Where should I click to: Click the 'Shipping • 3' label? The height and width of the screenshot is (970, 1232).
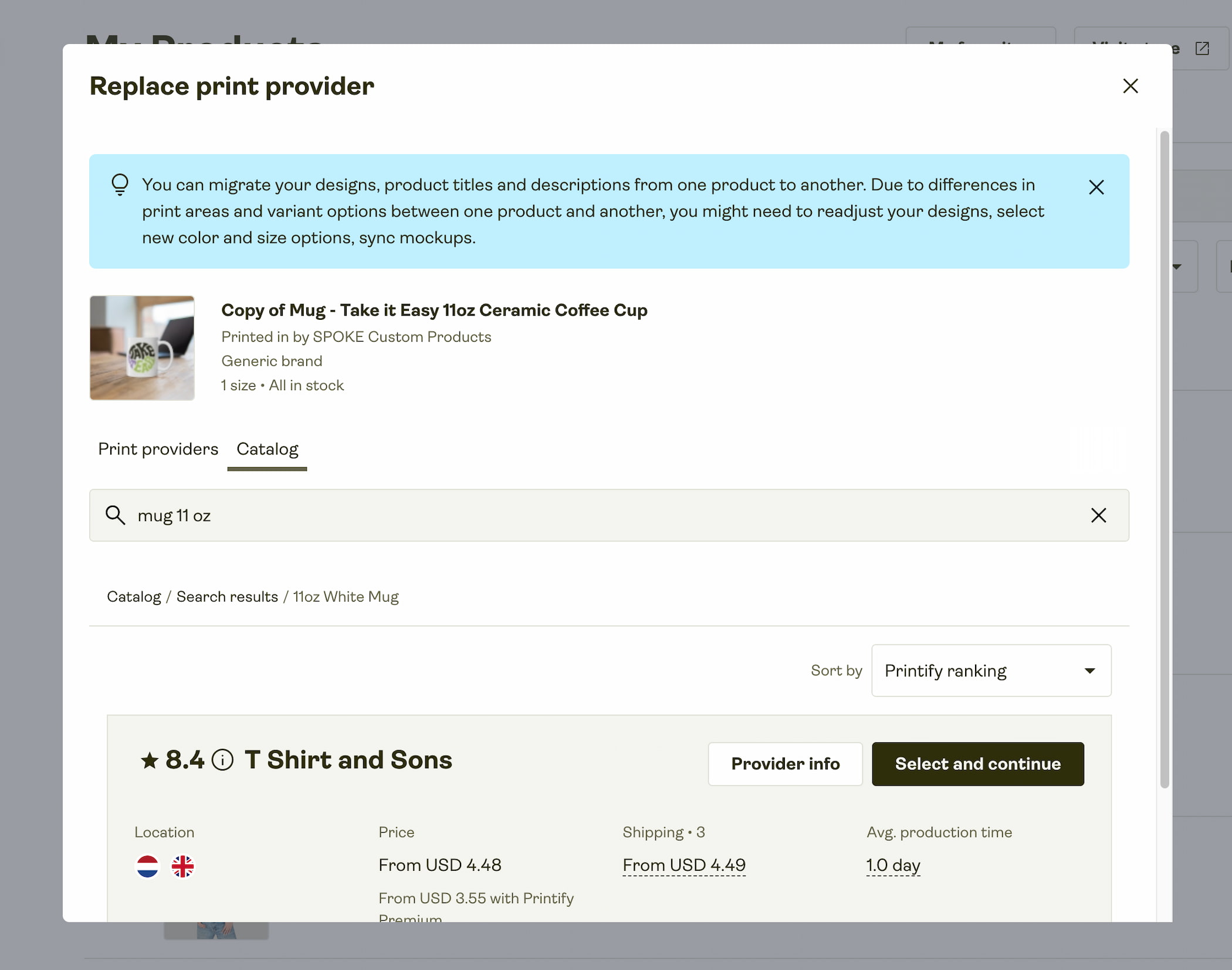(x=664, y=832)
